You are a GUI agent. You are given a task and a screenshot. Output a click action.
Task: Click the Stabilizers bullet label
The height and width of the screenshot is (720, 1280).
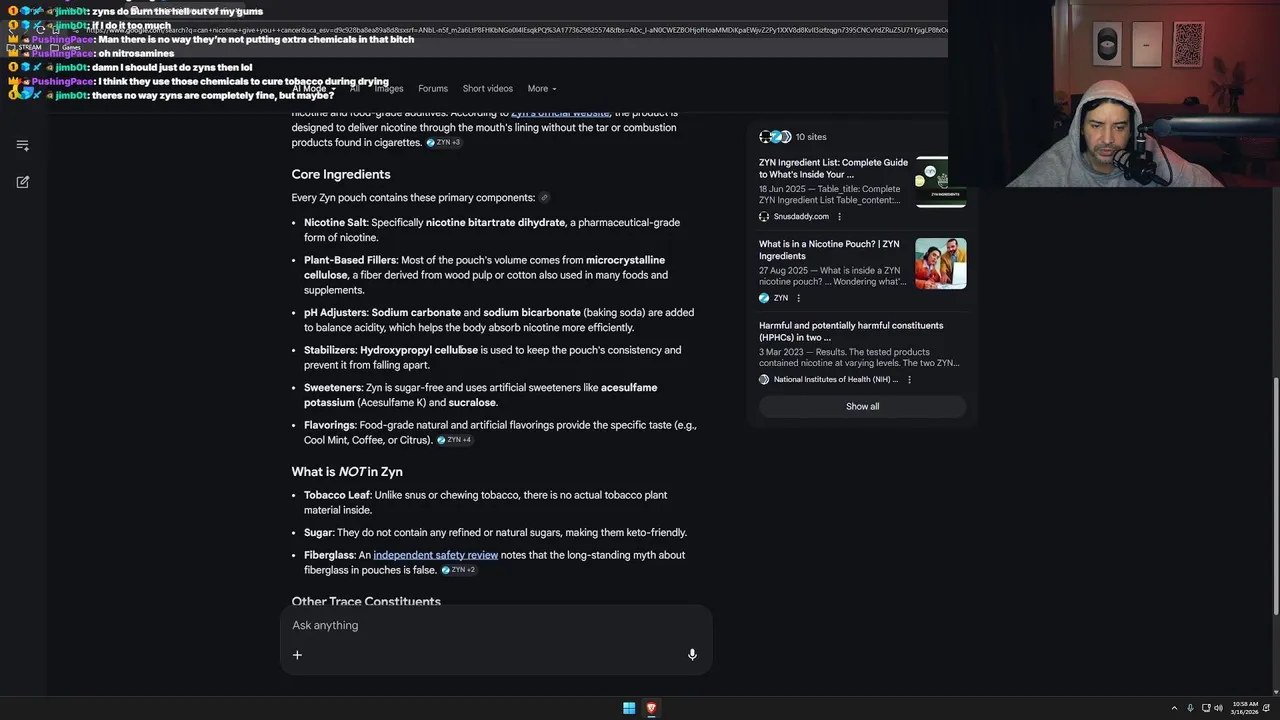[330, 351]
